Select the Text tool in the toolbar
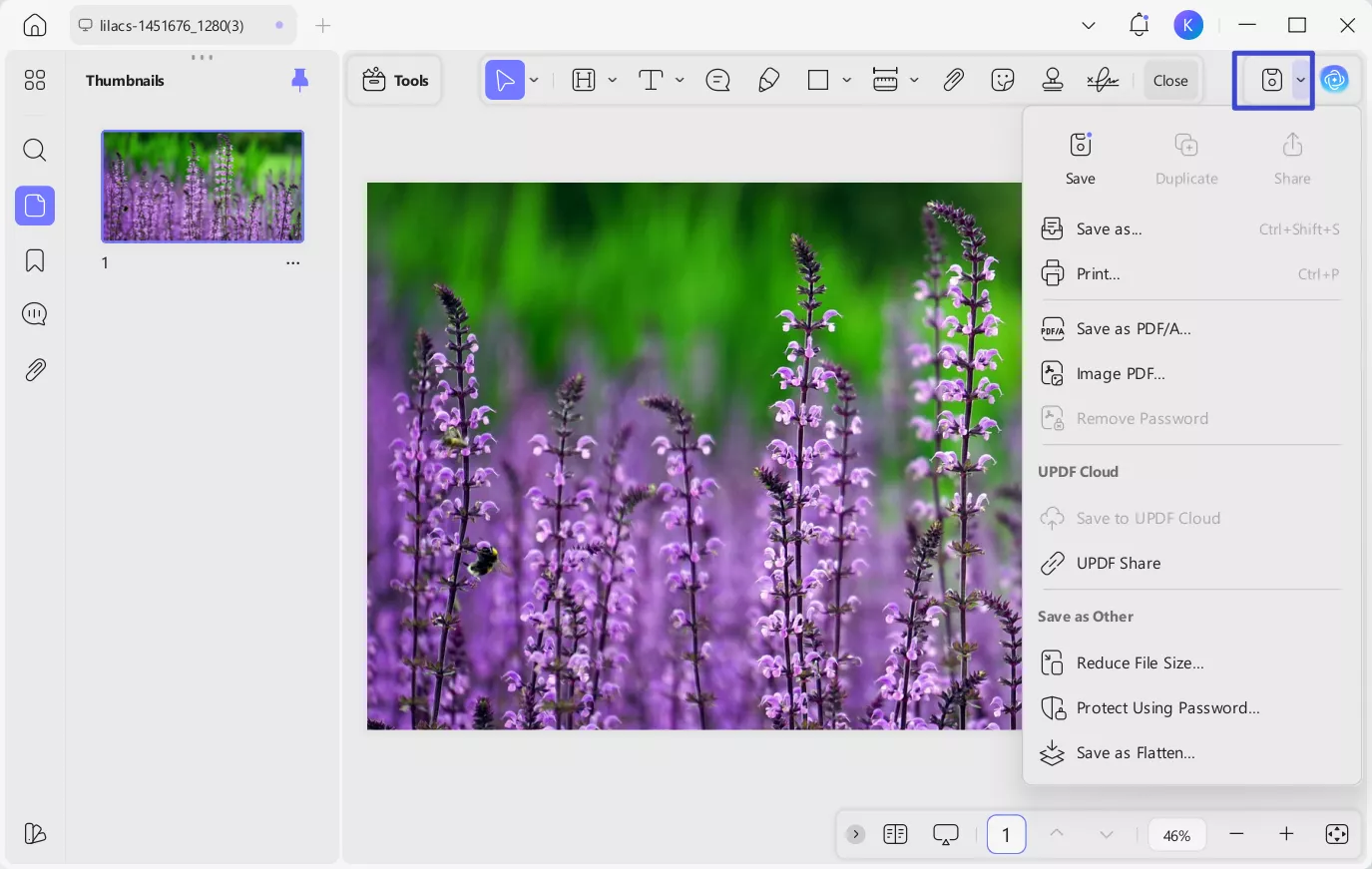Image resolution: width=1372 pixels, height=869 pixels. pyautogui.click(x=651, y=80)
